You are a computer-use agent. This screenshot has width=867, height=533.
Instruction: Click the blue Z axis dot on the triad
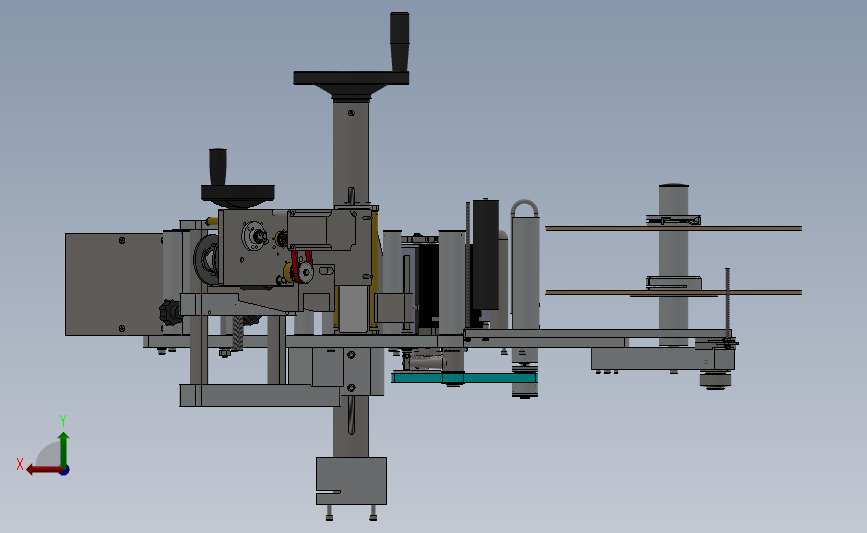click(x=65, y=471)
